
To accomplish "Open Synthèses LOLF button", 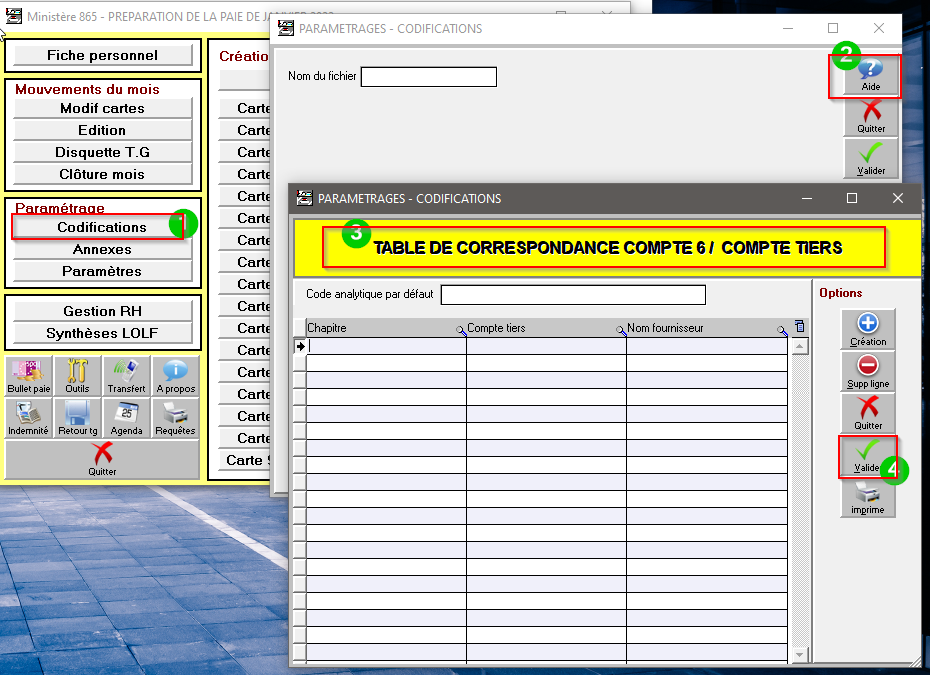I will click(102, 333).
